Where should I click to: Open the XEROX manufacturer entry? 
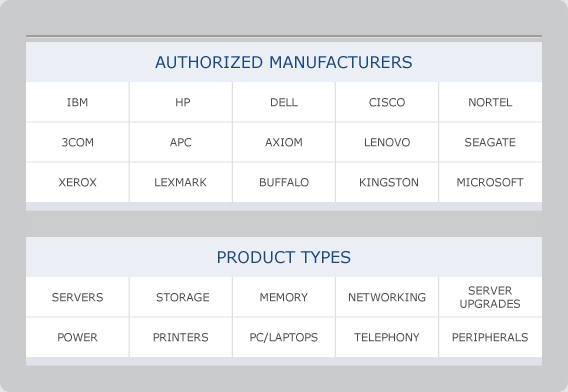77,182
